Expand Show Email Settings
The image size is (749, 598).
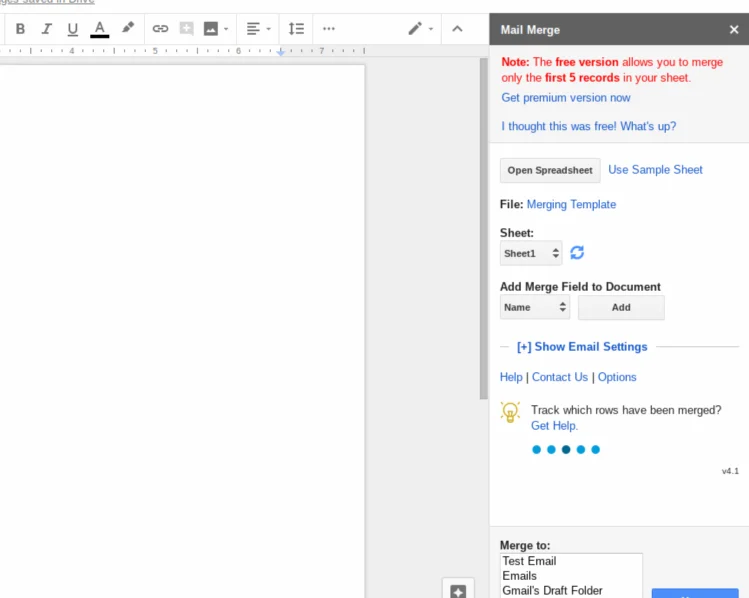click(582, 347)
